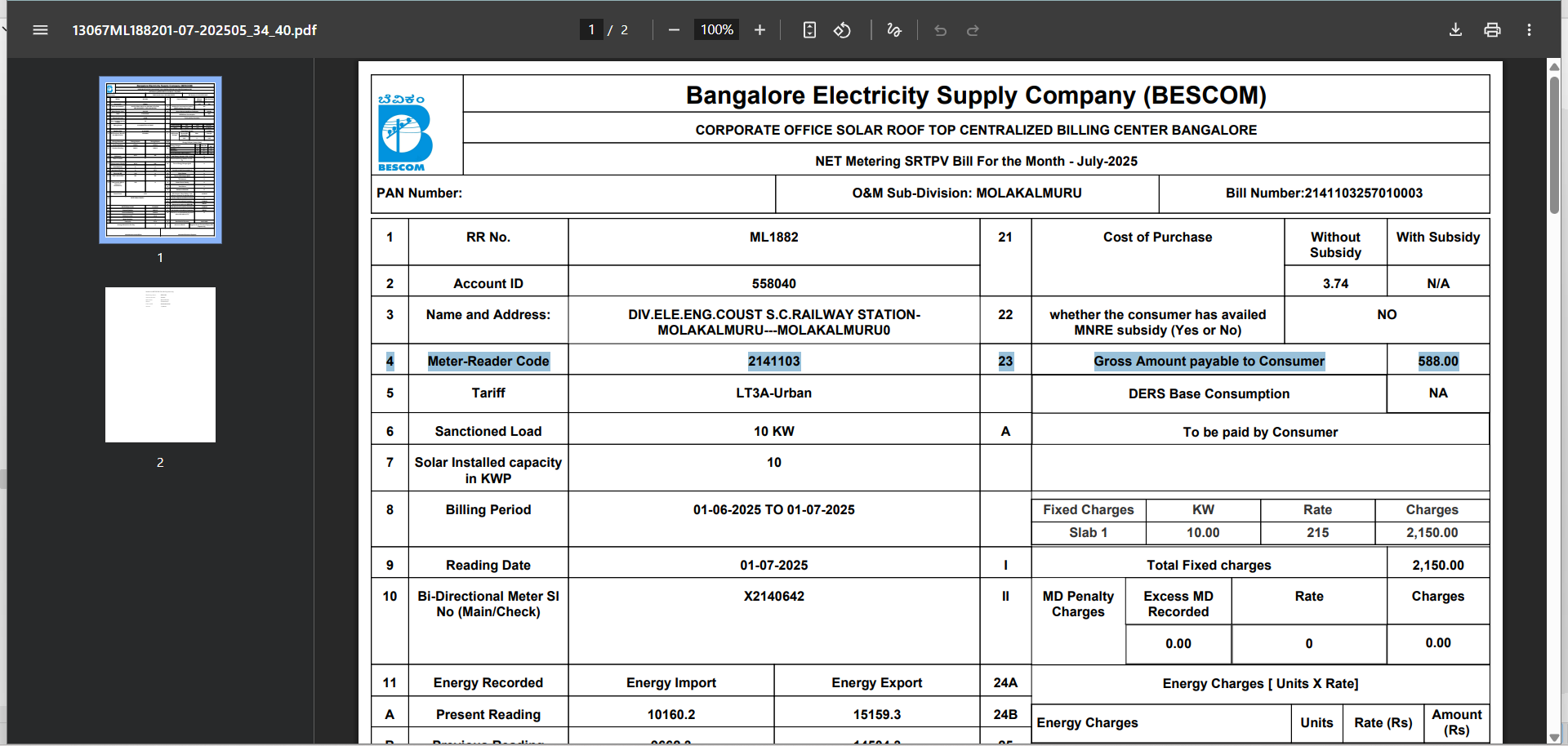Click Sanctioned Load value 10 KW
The image size is (1568, 746).
pos(774,432)
